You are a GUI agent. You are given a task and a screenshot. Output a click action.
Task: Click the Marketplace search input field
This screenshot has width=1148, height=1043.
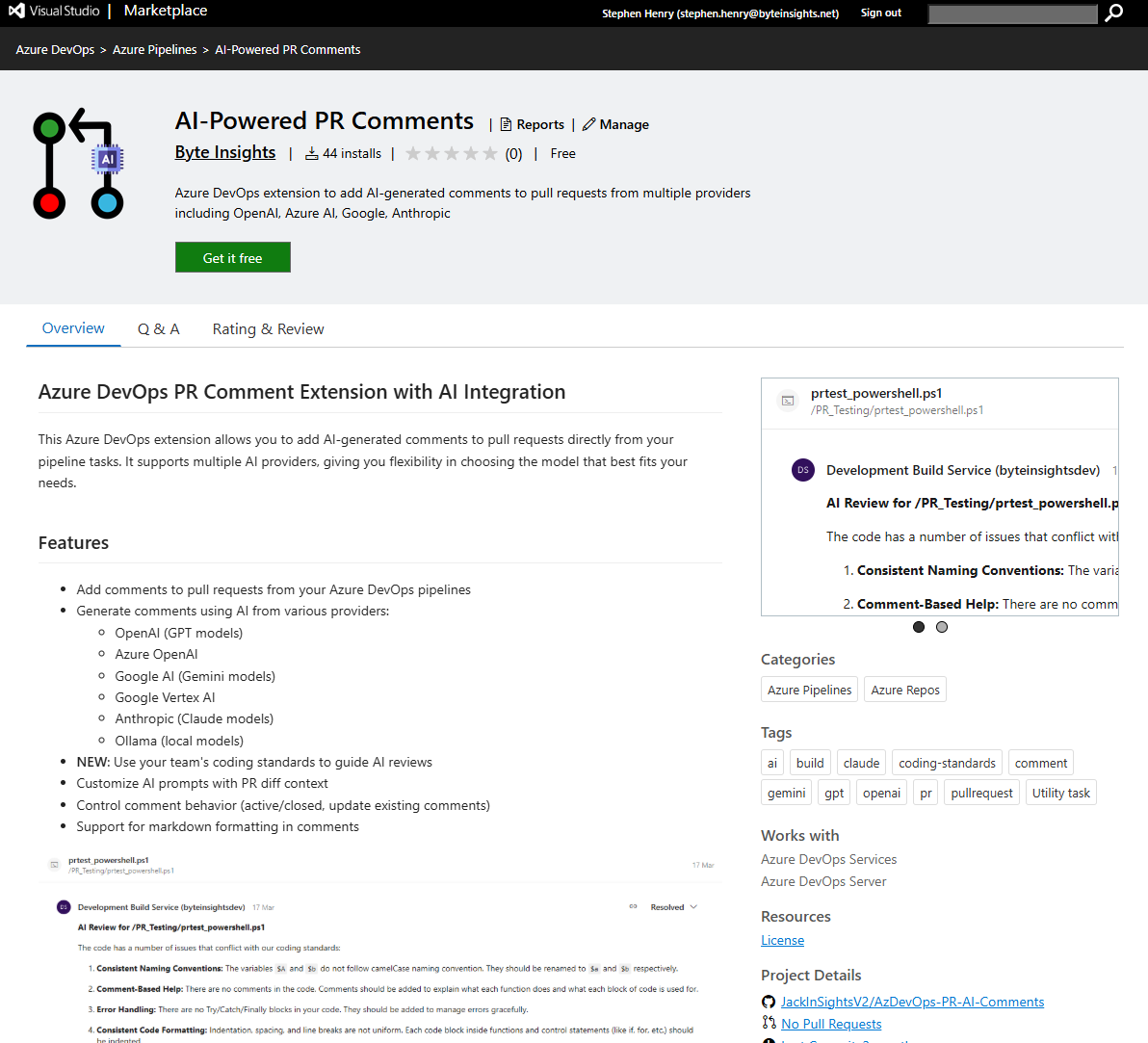click(1012, 13)
